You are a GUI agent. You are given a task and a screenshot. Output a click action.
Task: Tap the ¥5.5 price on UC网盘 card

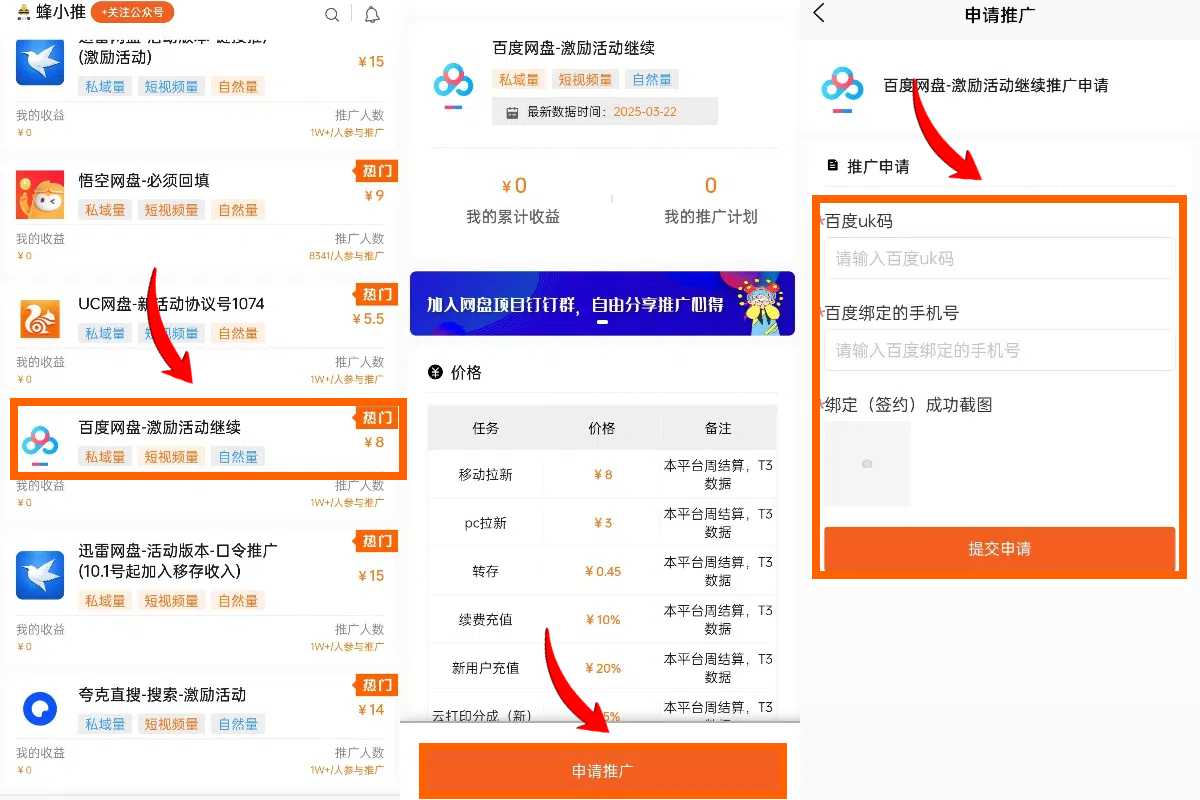(367, 319)
